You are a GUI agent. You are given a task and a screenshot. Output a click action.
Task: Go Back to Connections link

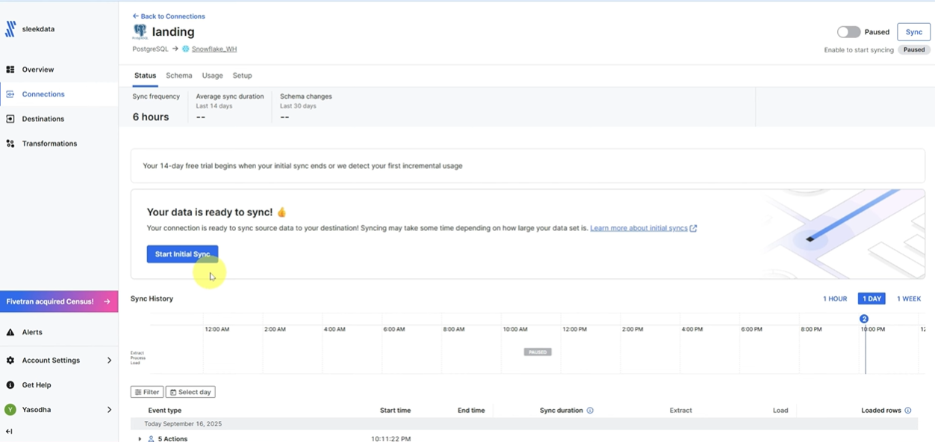click(x=169, y=16)
